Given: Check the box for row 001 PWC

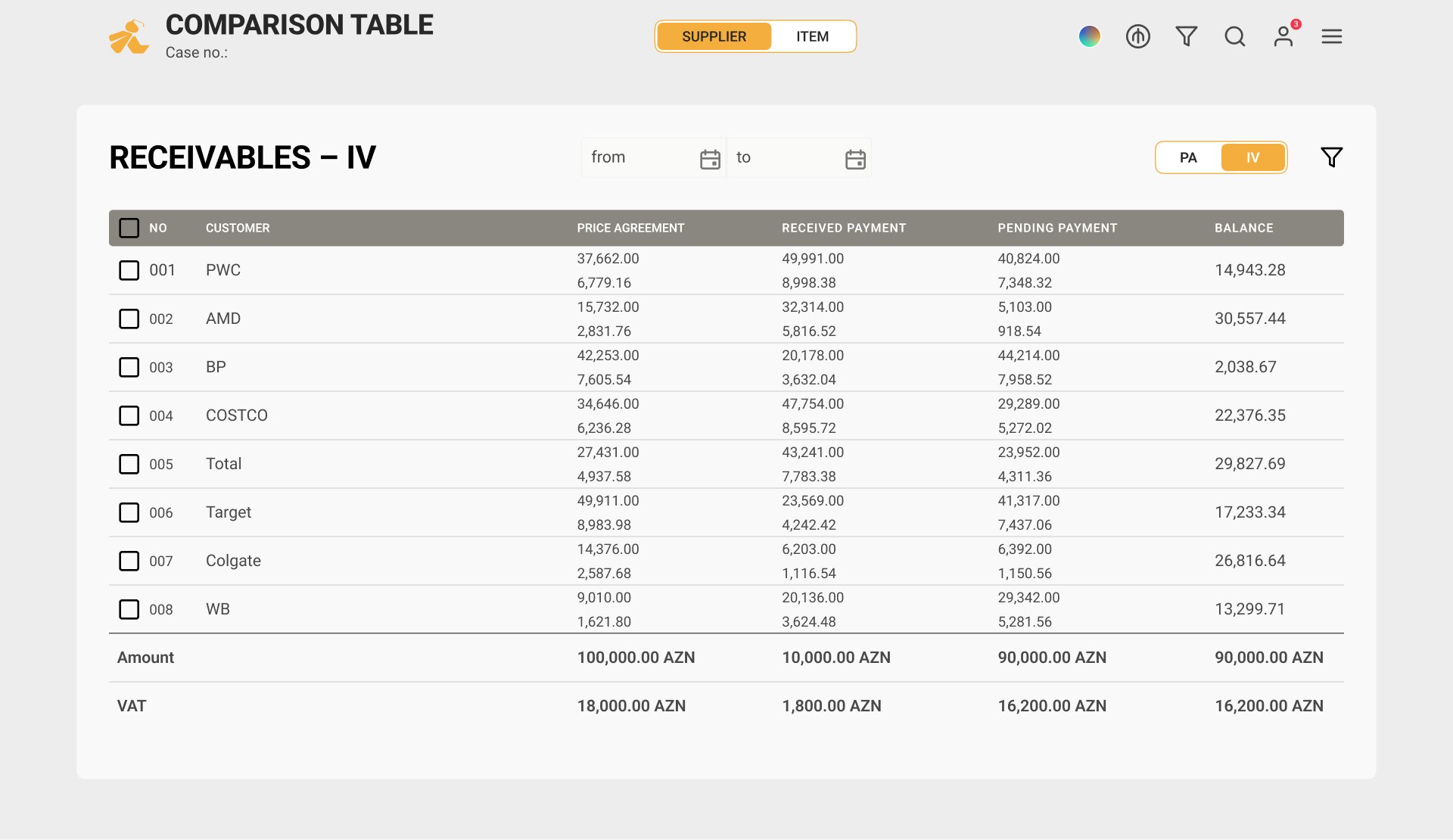Looking at the screenshot, I should (x=129, y=270).
